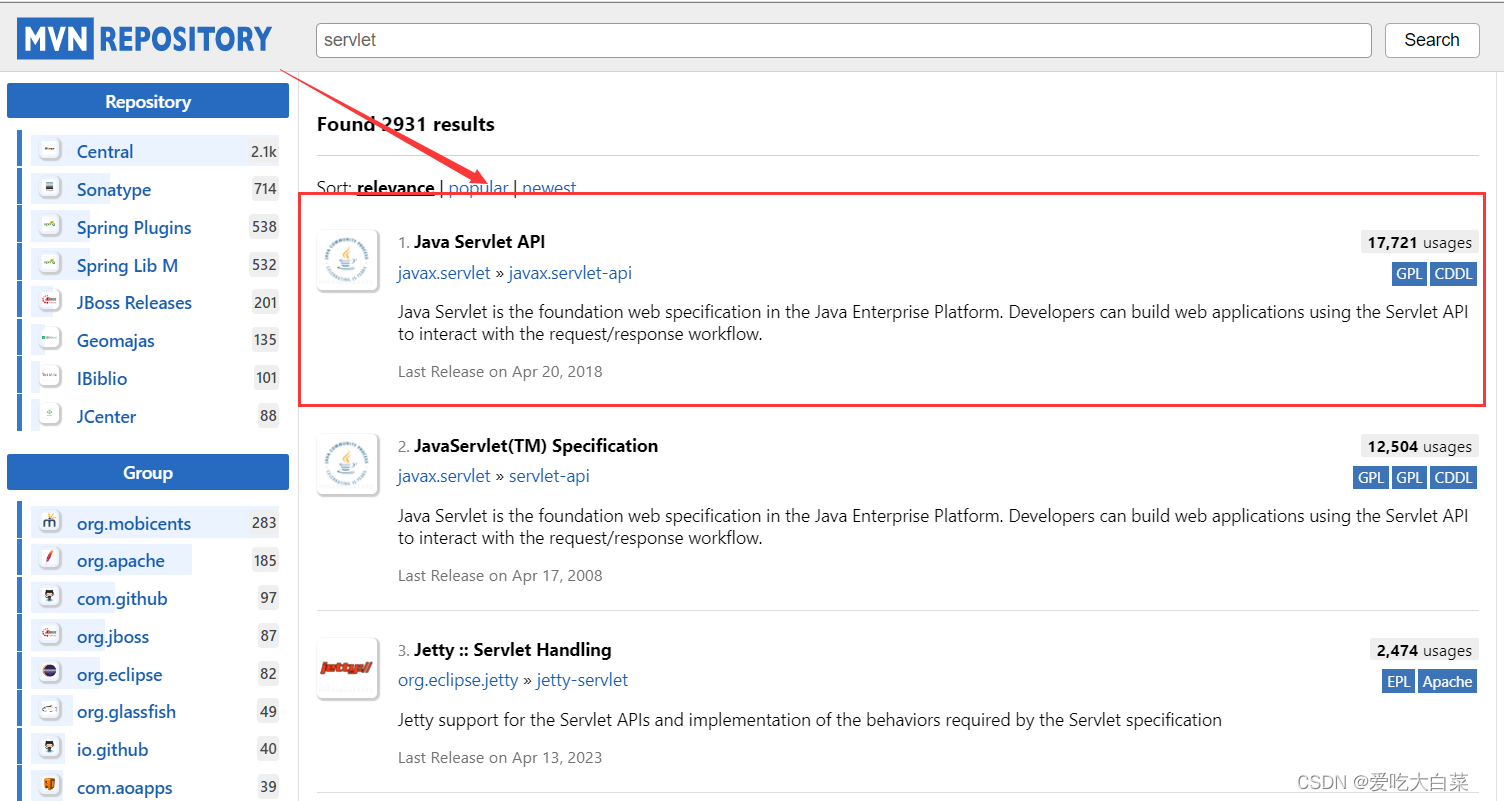This screenshot has height=801, width=1504.
Task: Click the Group section header
Action: point(148,472)
